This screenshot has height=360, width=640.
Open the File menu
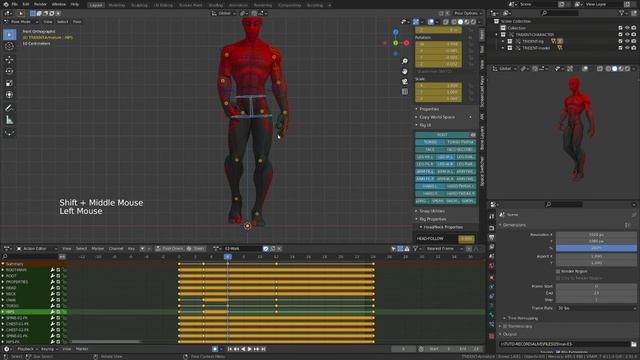[x=15, y=4]
